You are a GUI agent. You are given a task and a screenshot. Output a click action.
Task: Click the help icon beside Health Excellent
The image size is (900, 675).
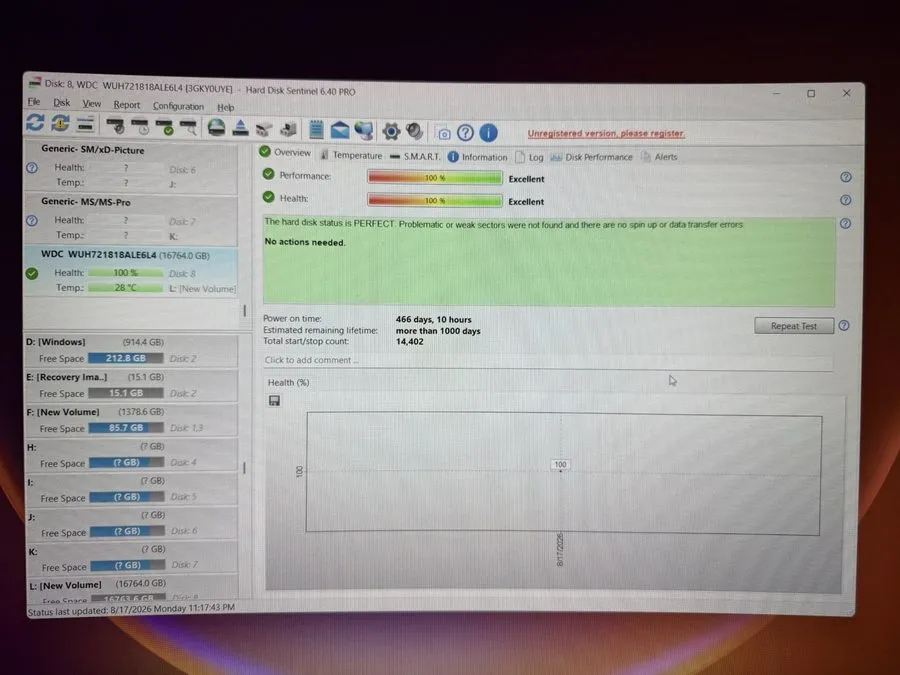tap(845, 200)
